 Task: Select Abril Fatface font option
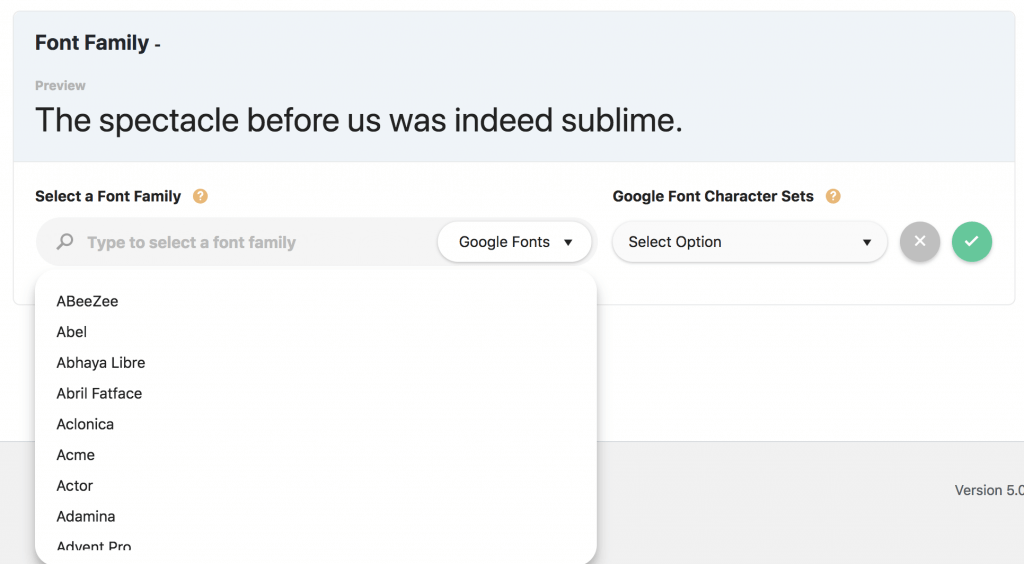(99, 393)
